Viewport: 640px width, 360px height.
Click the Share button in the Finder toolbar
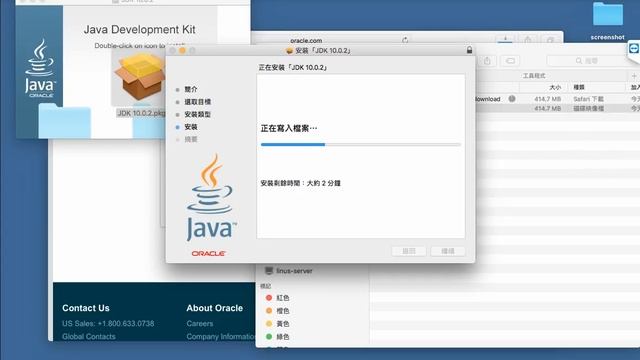(487, 61)
